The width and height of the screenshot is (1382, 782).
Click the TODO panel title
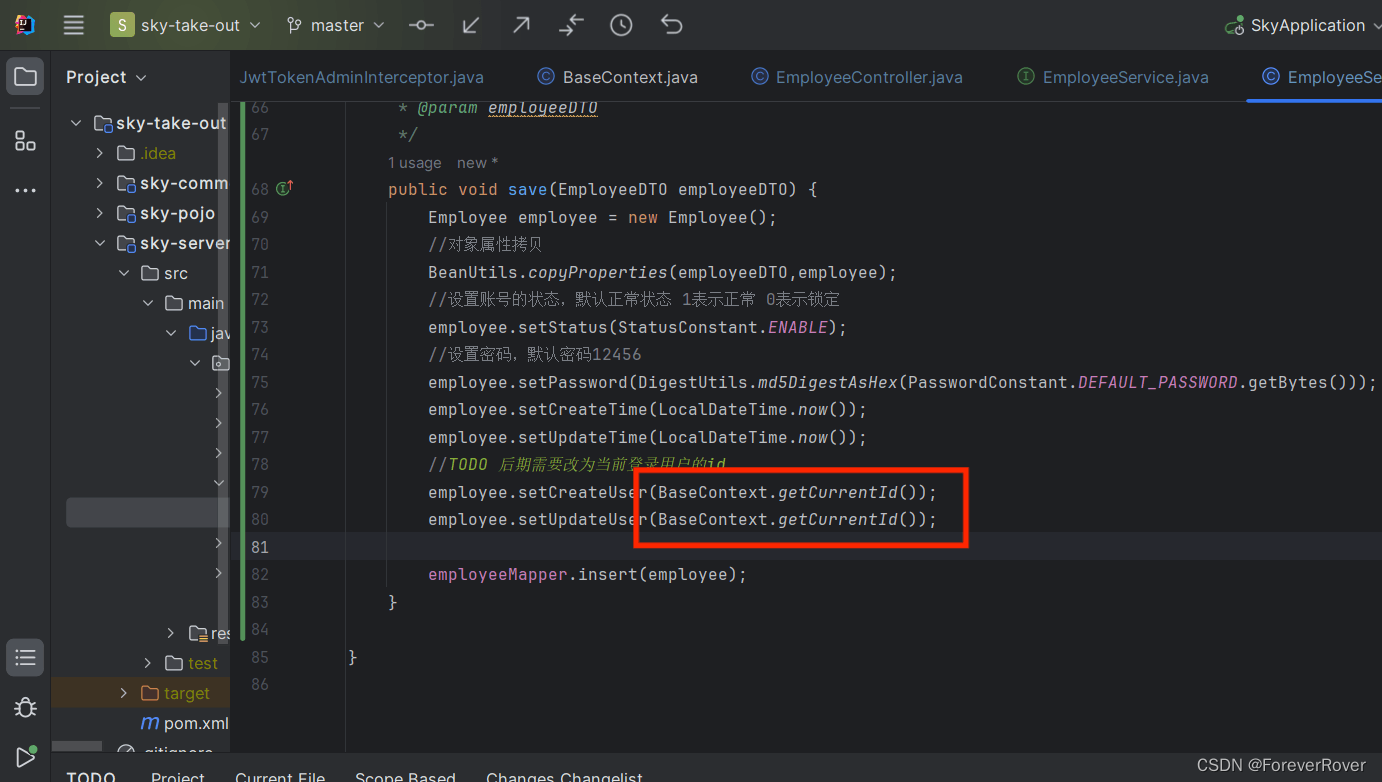point(91,776)
